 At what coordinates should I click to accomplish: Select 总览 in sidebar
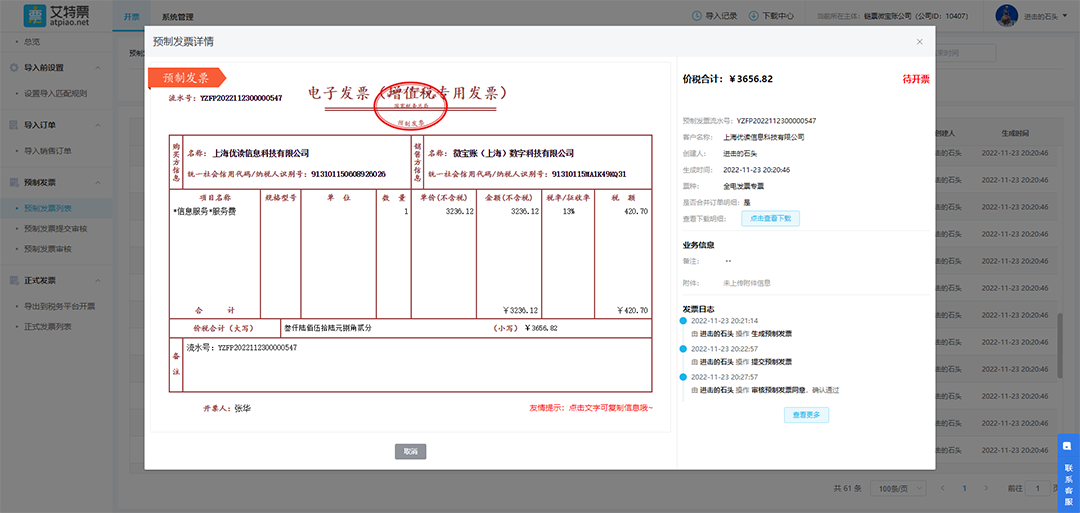pos(32,42)
